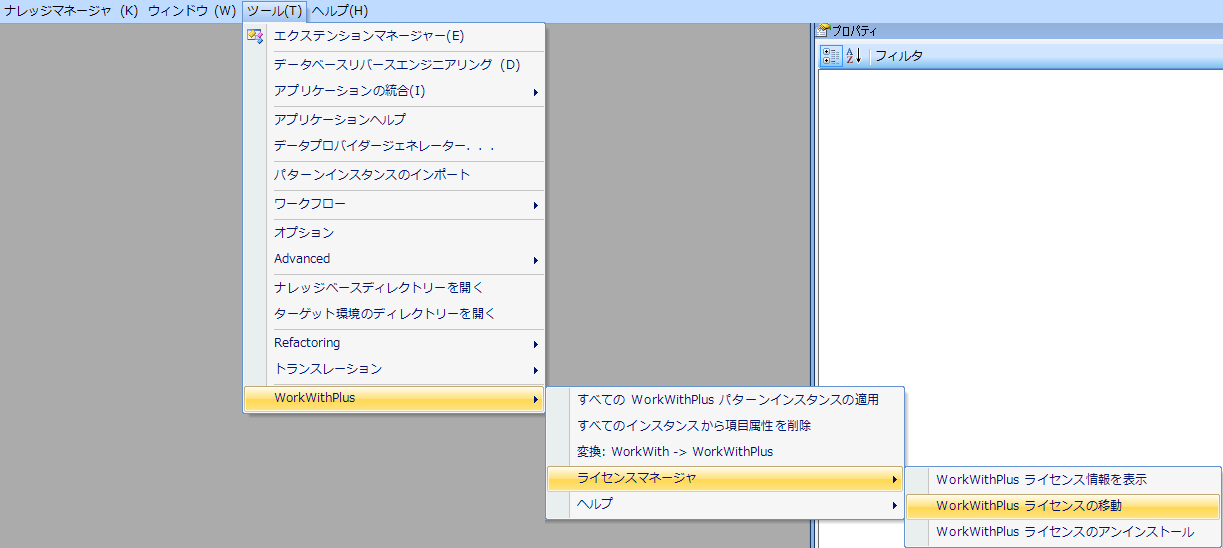Click 変換: WorkWith -> WorkWithPlus
This screenshot has width=1223, height=548.
point(675,452)
